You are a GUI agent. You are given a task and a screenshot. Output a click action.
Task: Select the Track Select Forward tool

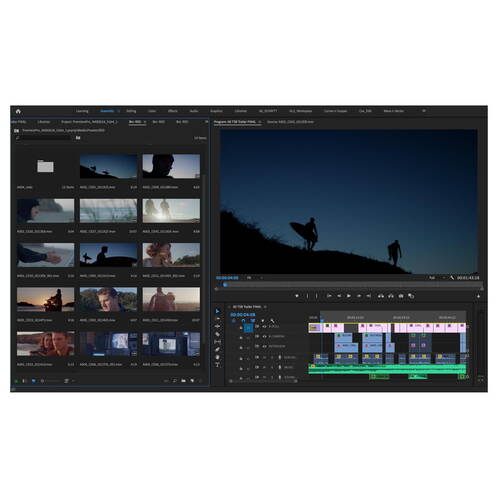(218, 319)
